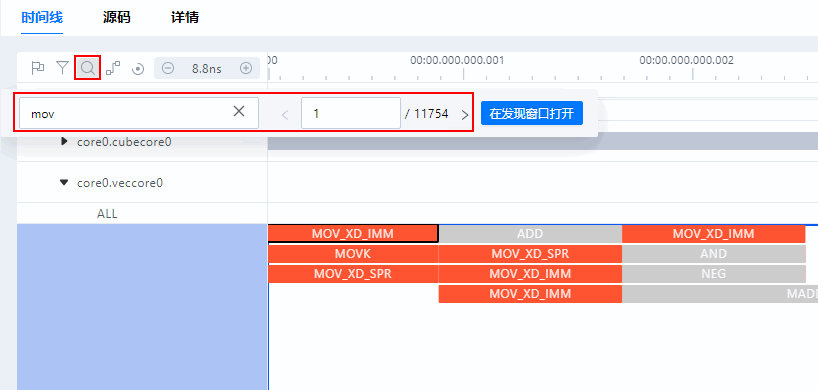The height and width of the screenshot is (390, 818).
Task: Click the circular reset view icon
Action: coord(138,69)
